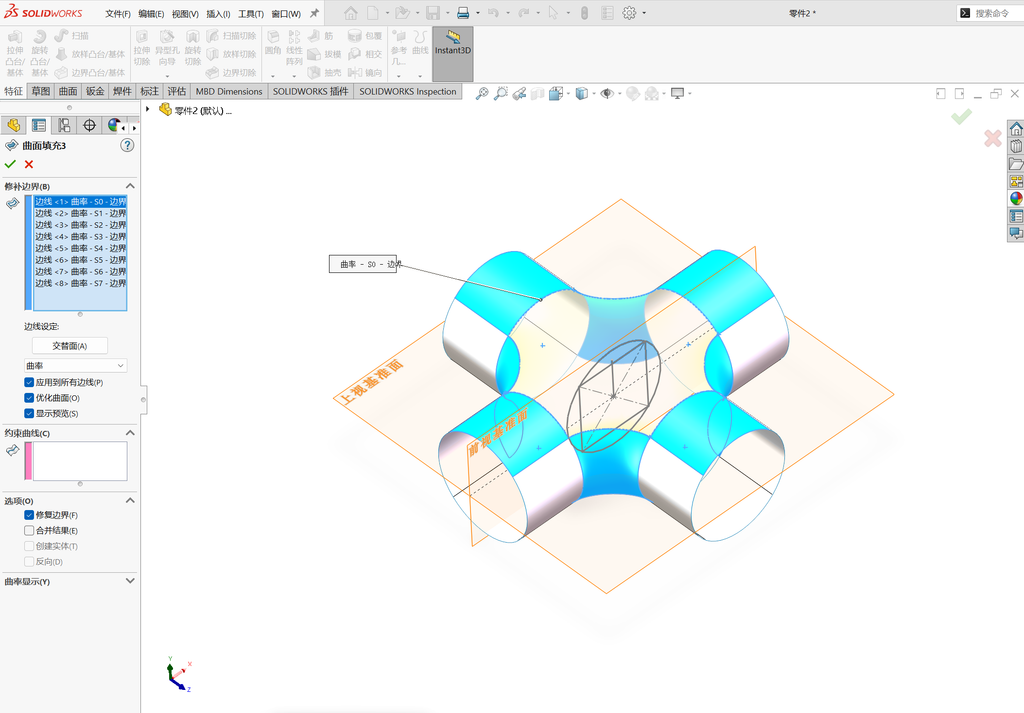Screen dimensions: 1024x713
Task: Click the Instant3D toolbar button
Action: pos(453,54)
